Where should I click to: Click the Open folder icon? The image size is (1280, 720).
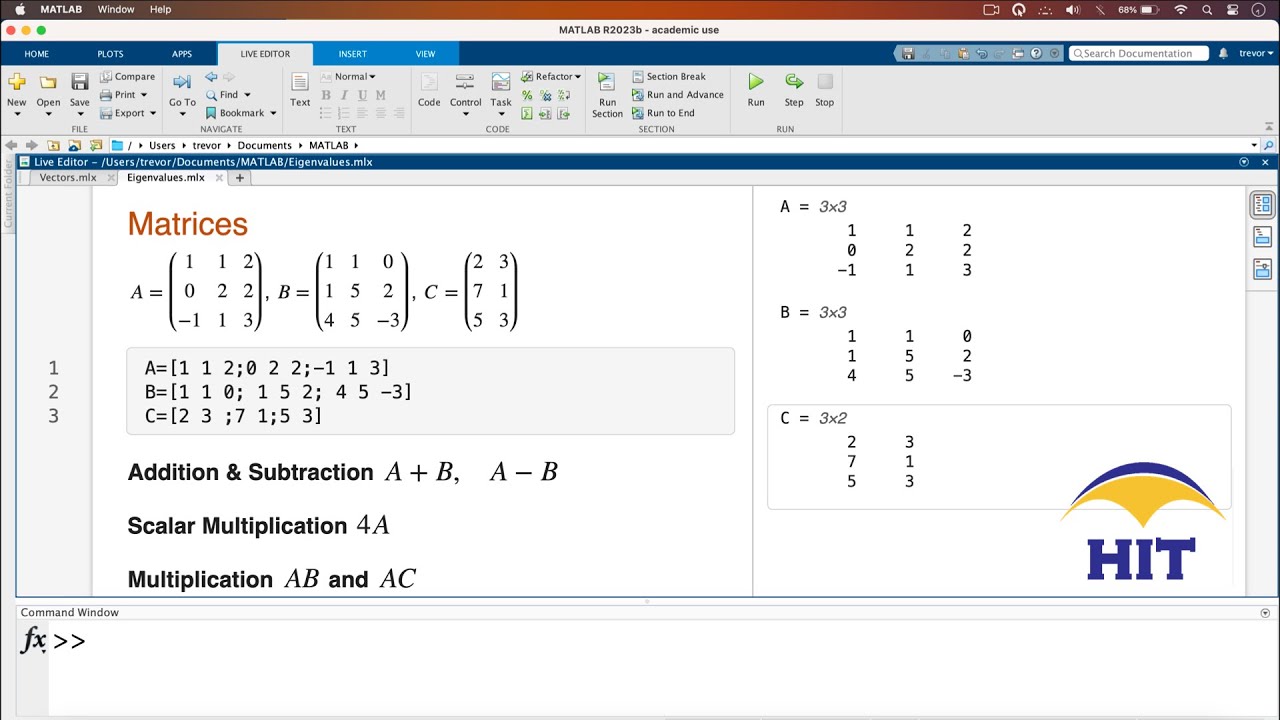click(48, 82)
